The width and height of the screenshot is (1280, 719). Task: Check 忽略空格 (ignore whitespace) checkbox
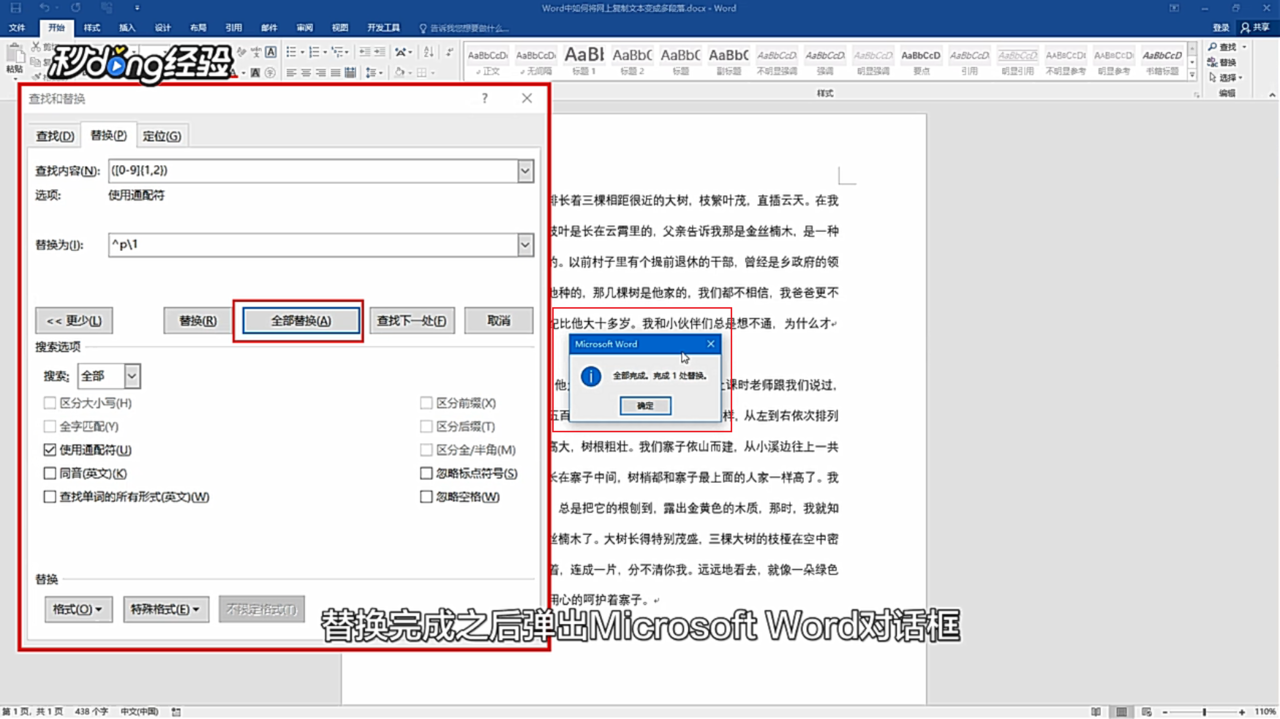427,497
